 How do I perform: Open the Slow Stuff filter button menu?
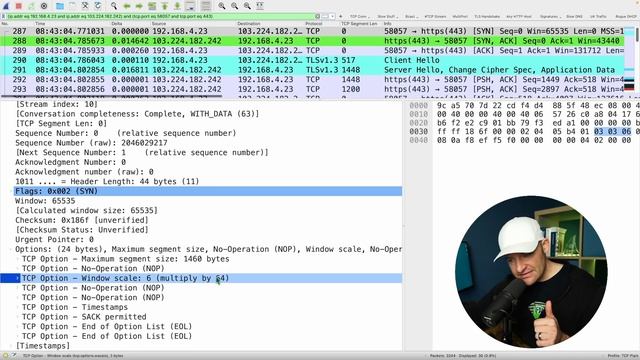pos(387,17)
